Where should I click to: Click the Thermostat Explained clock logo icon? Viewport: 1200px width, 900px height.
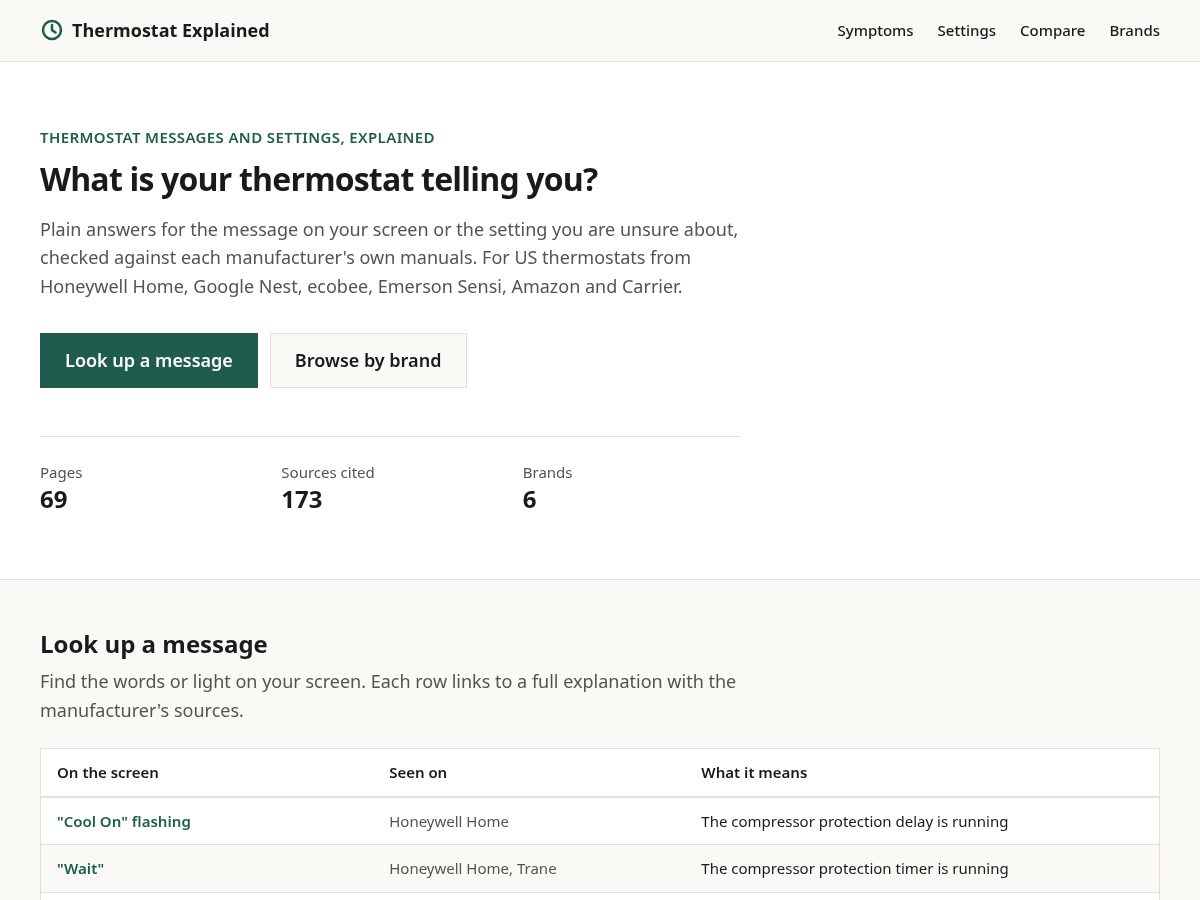(51, 30)
